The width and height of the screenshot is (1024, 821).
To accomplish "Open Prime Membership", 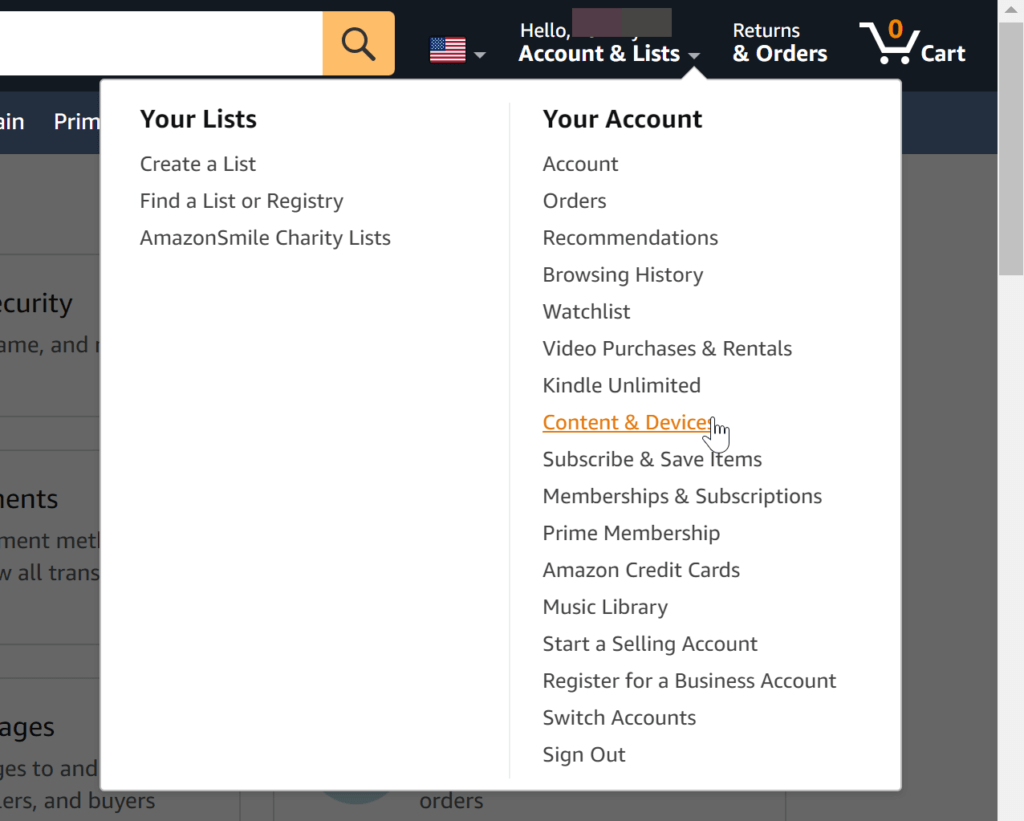I will pos(632,533).
